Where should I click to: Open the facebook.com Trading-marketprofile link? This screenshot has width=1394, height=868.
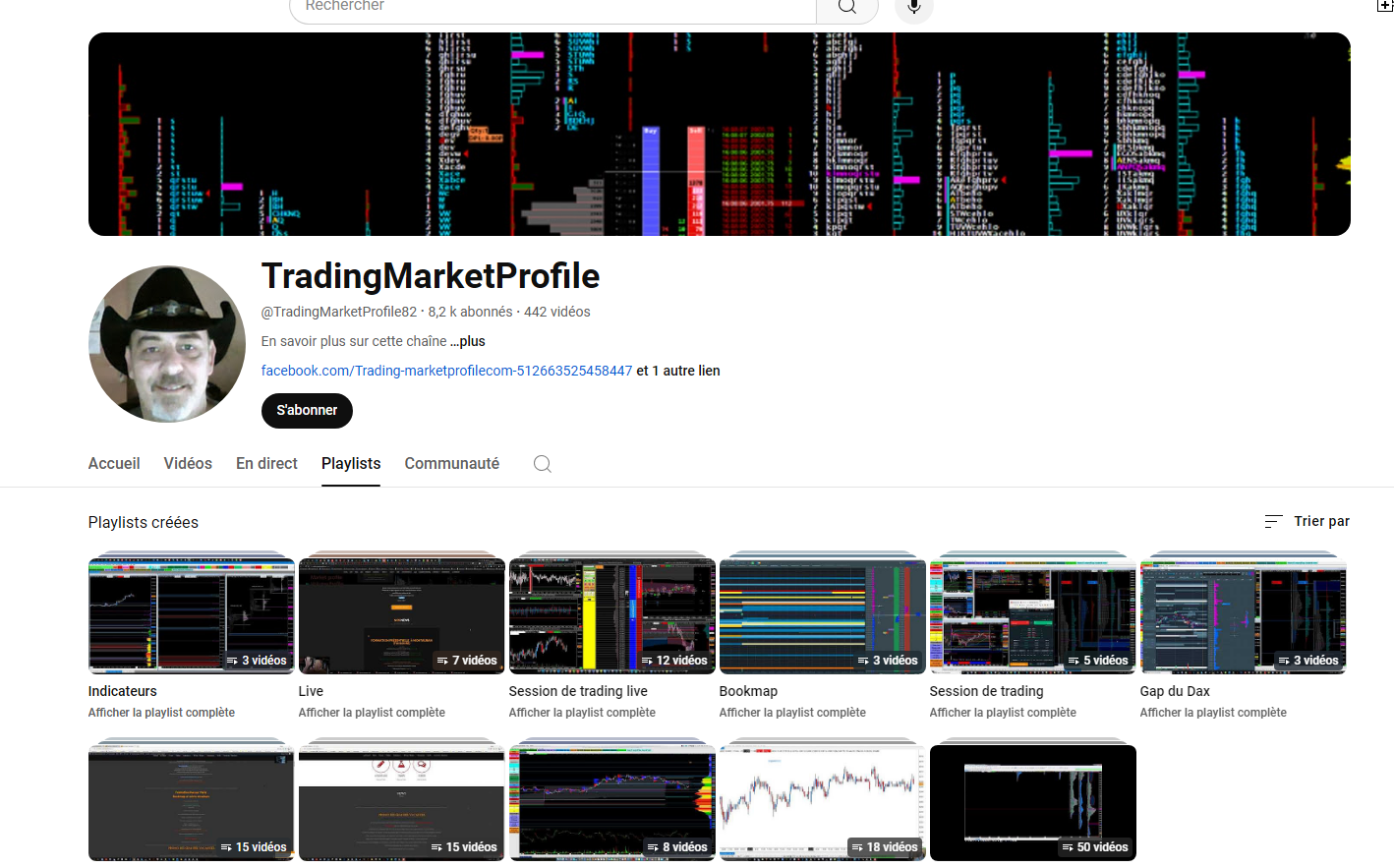[446, 371]
